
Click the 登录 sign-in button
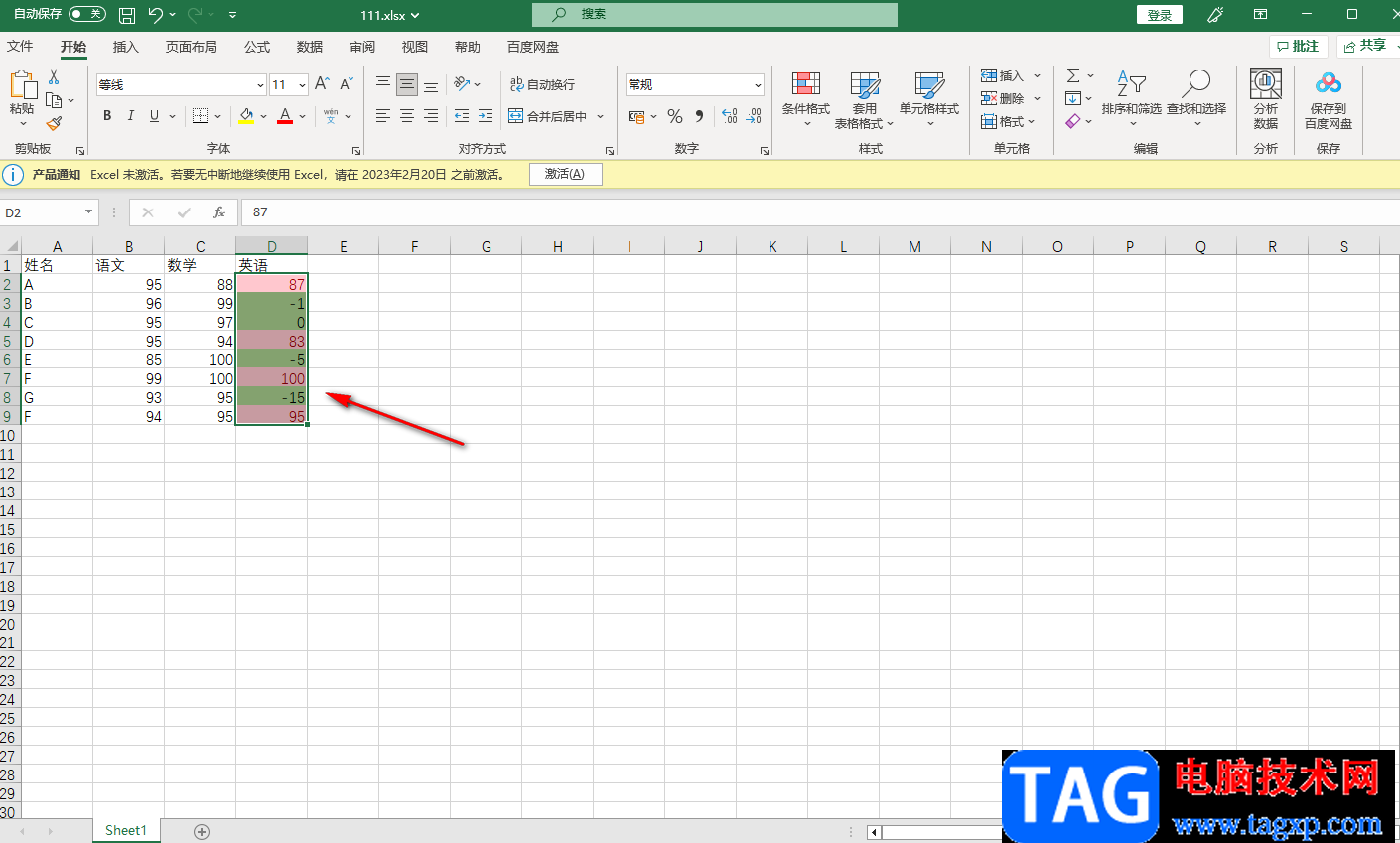click(x=1160, y=15)
